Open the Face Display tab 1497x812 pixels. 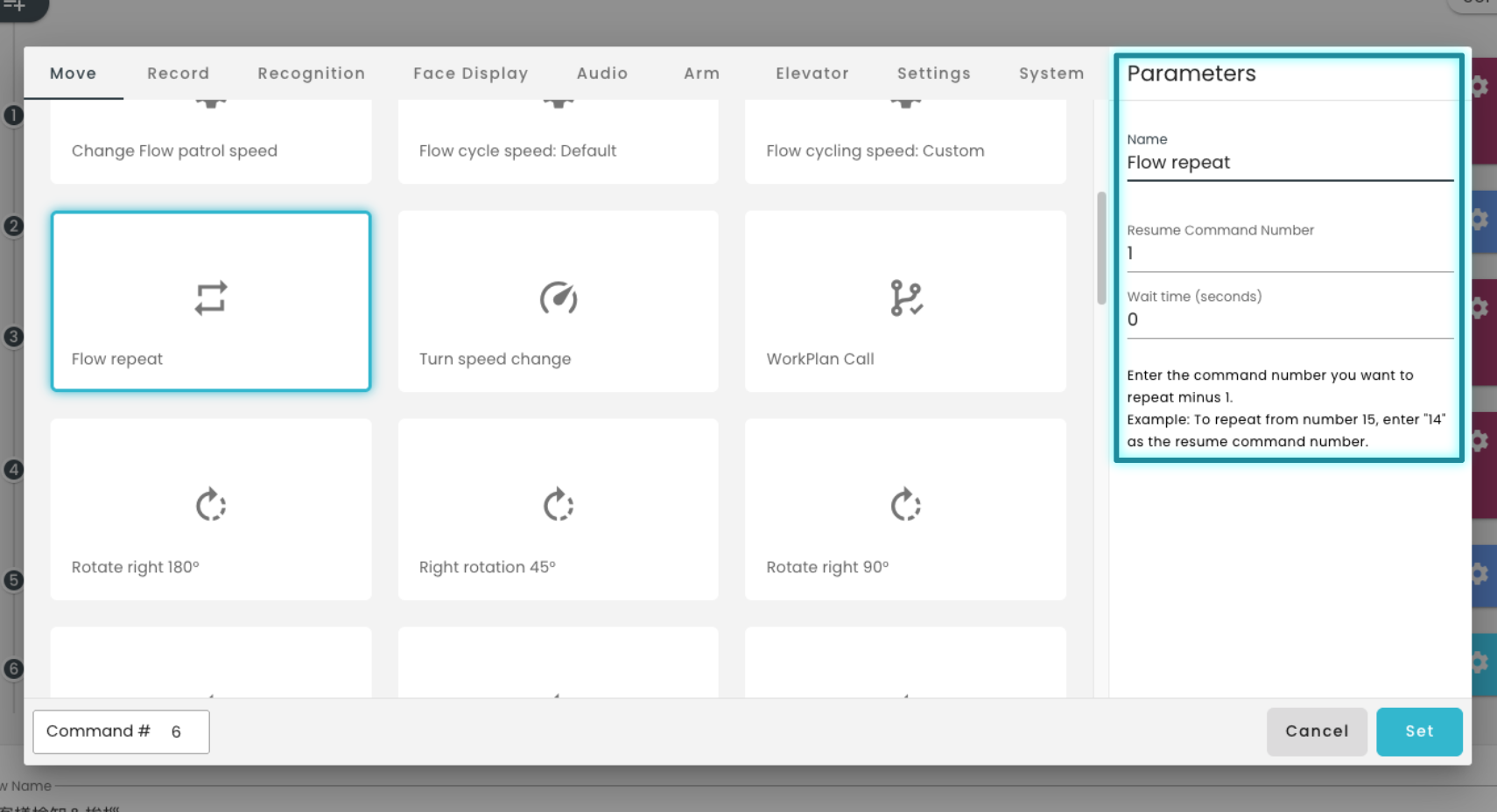pos(471,73)
